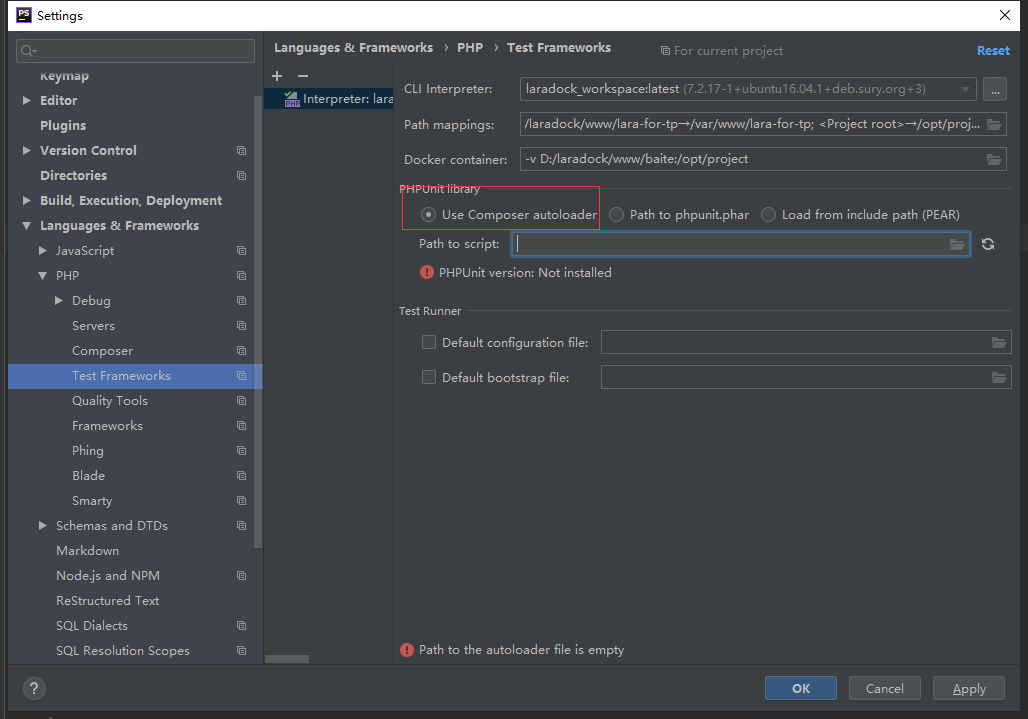Open the CLI Interpreter dropdown
The image size is (1028, 719).
pos(748,89)
